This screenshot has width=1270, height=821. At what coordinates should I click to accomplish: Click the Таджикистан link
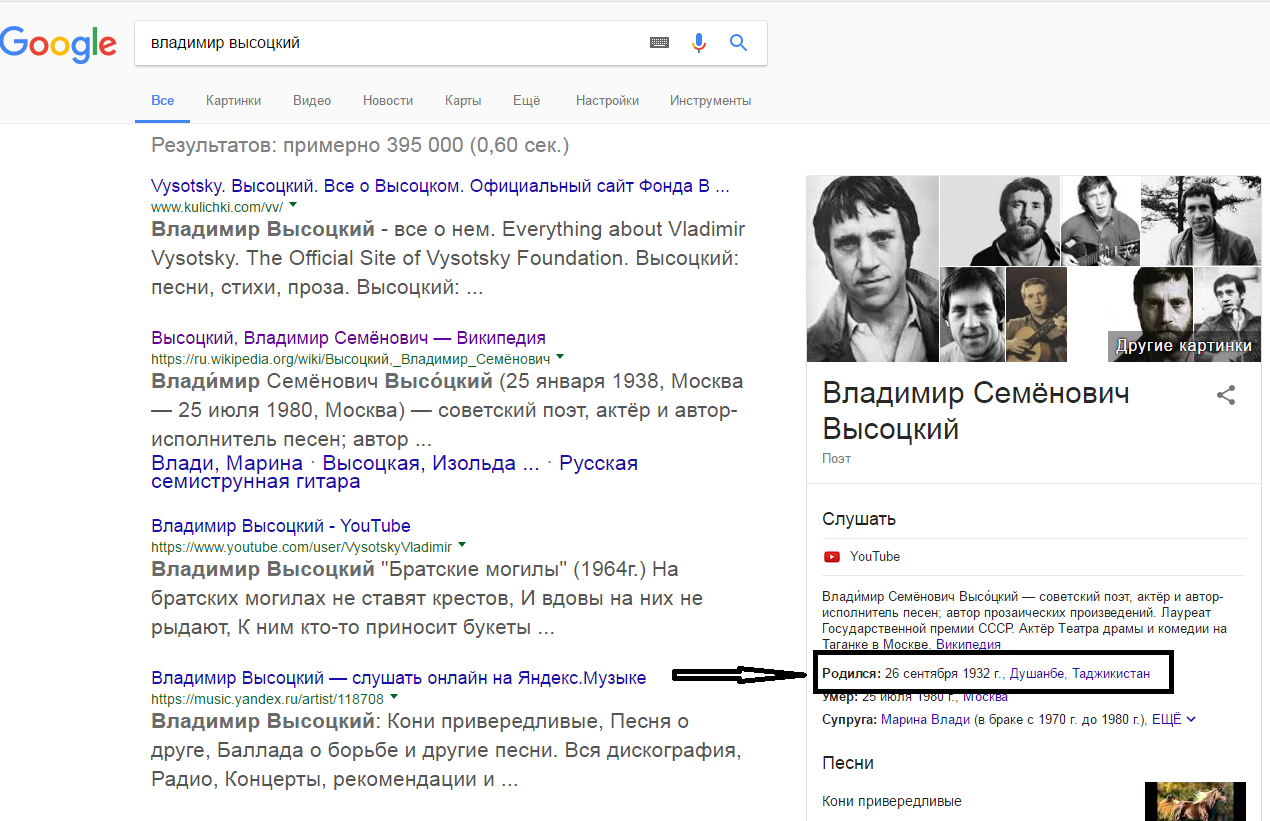tap(1111, 674)
